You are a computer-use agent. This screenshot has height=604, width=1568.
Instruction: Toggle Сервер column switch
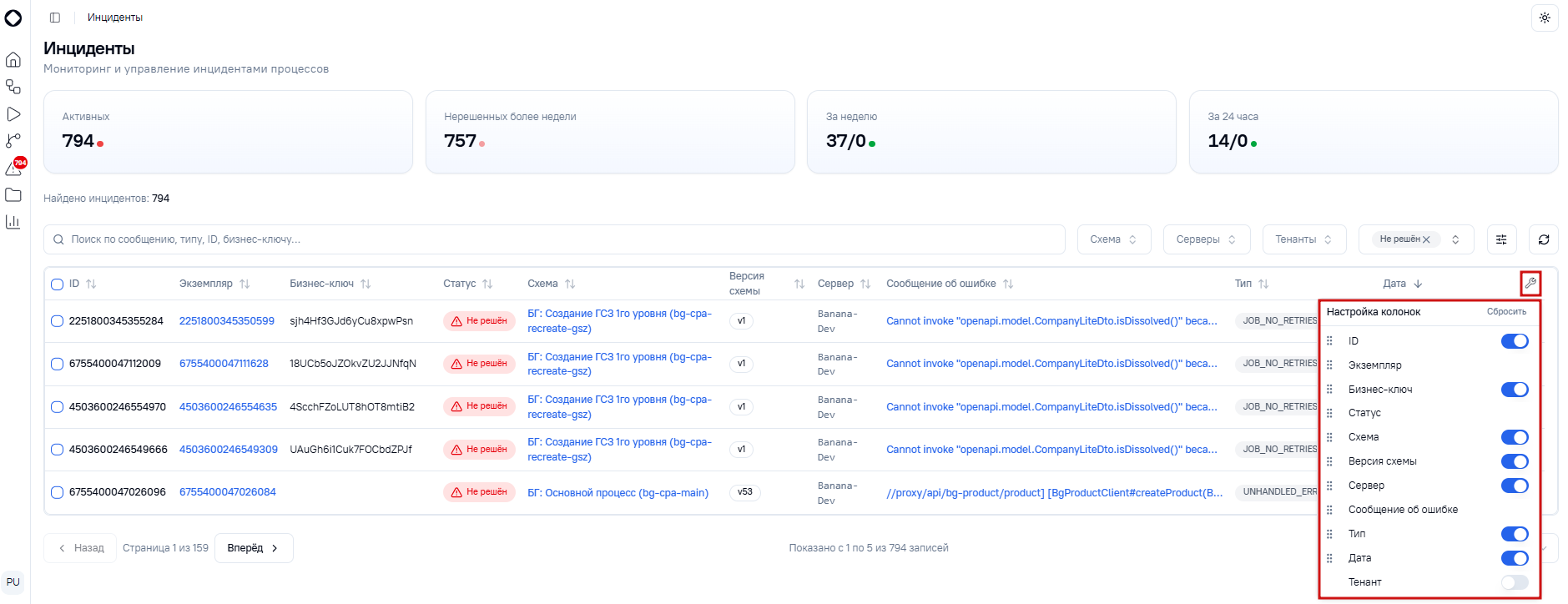click(1515, 486)
